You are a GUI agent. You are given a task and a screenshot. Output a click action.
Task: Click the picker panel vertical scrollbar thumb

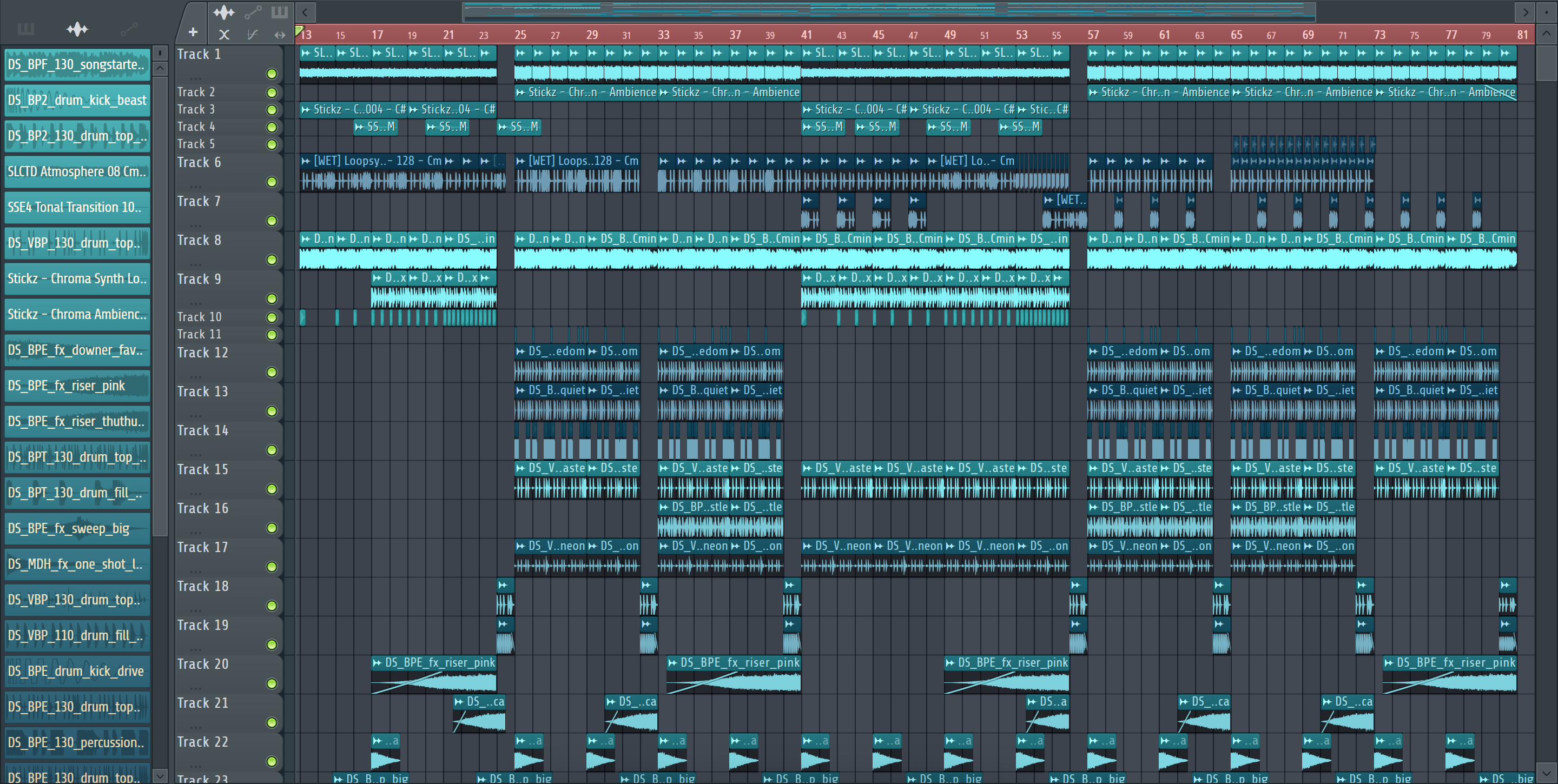tap(160, 305)
